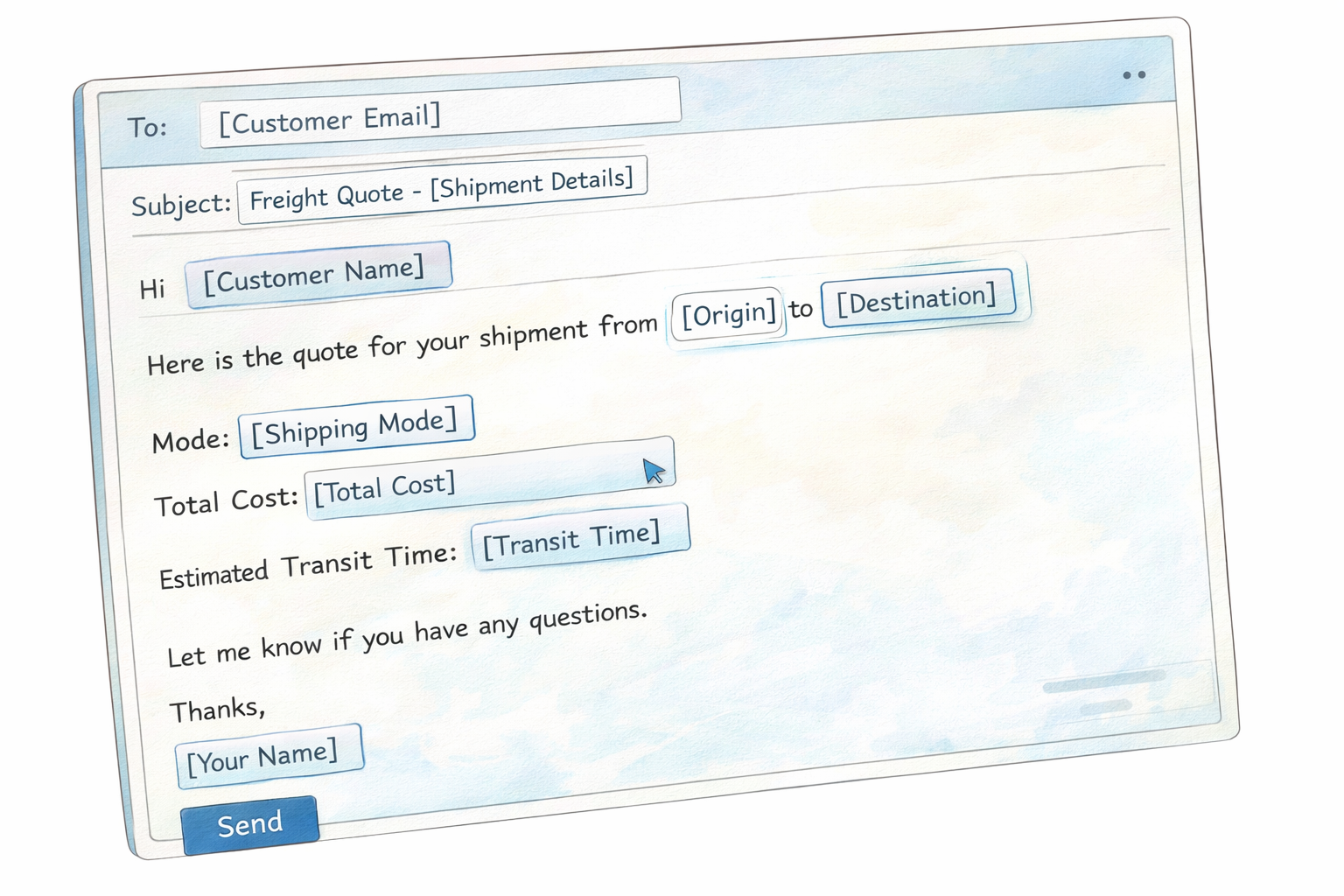Select the [Your Name] signature field
The image size is (1344, 896).
[269, 756]
